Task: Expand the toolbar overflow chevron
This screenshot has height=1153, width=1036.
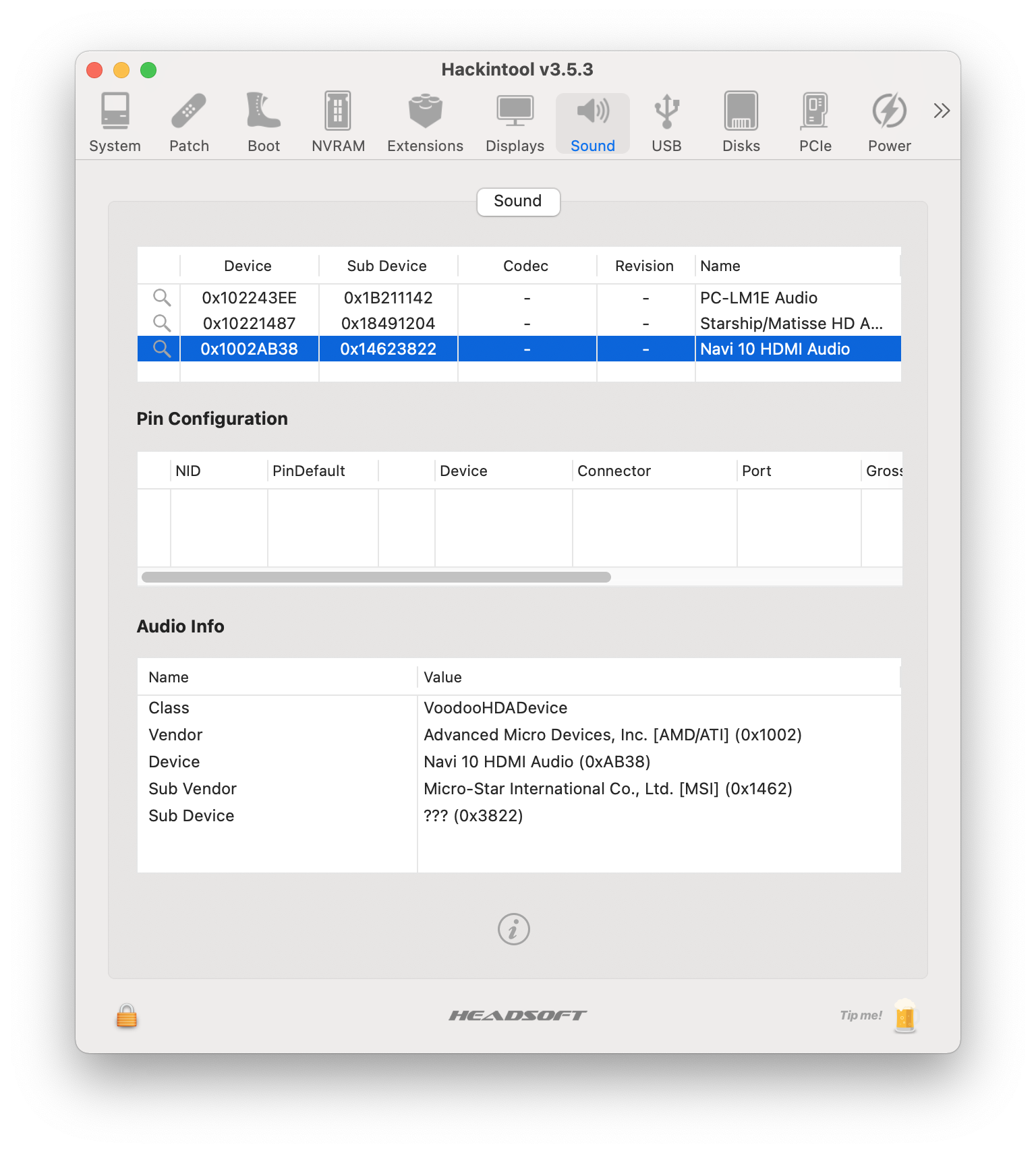Action: (x=942, y=111)
